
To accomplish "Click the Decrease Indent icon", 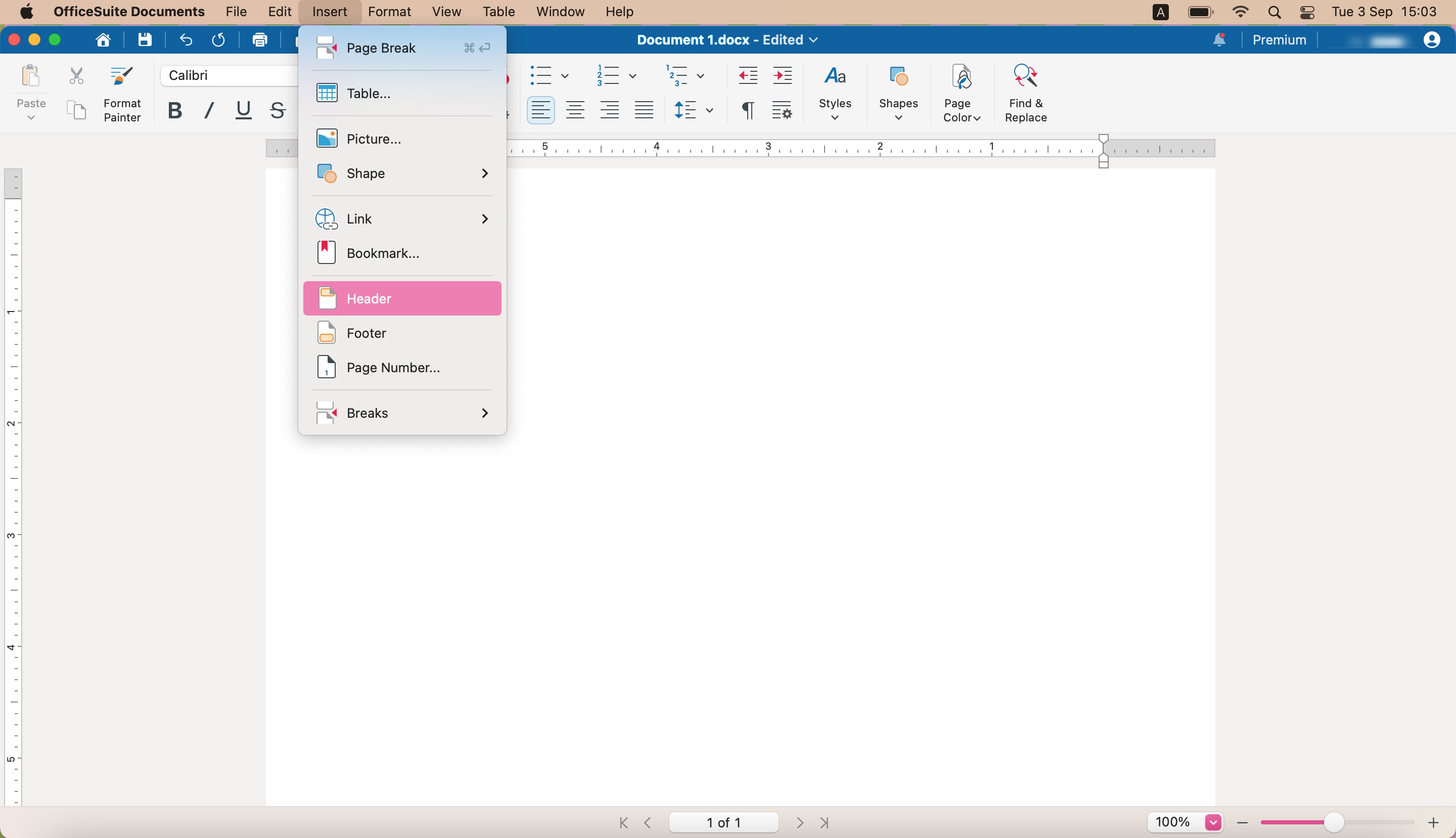I will click(748, 75).
